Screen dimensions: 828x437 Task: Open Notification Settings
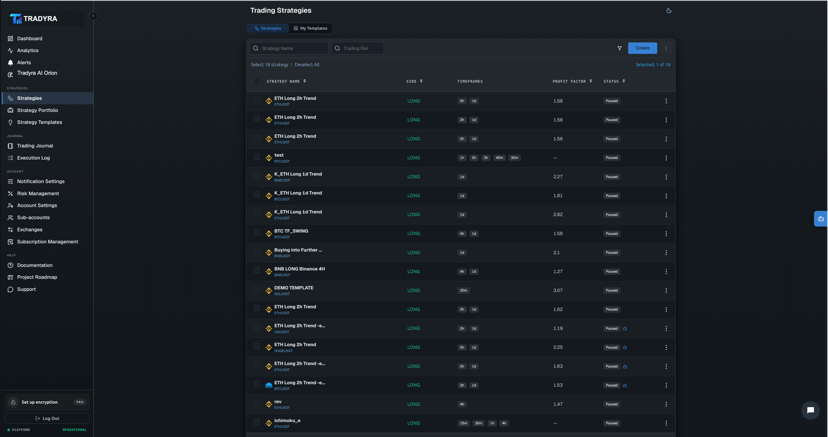[x=41, y=182]
